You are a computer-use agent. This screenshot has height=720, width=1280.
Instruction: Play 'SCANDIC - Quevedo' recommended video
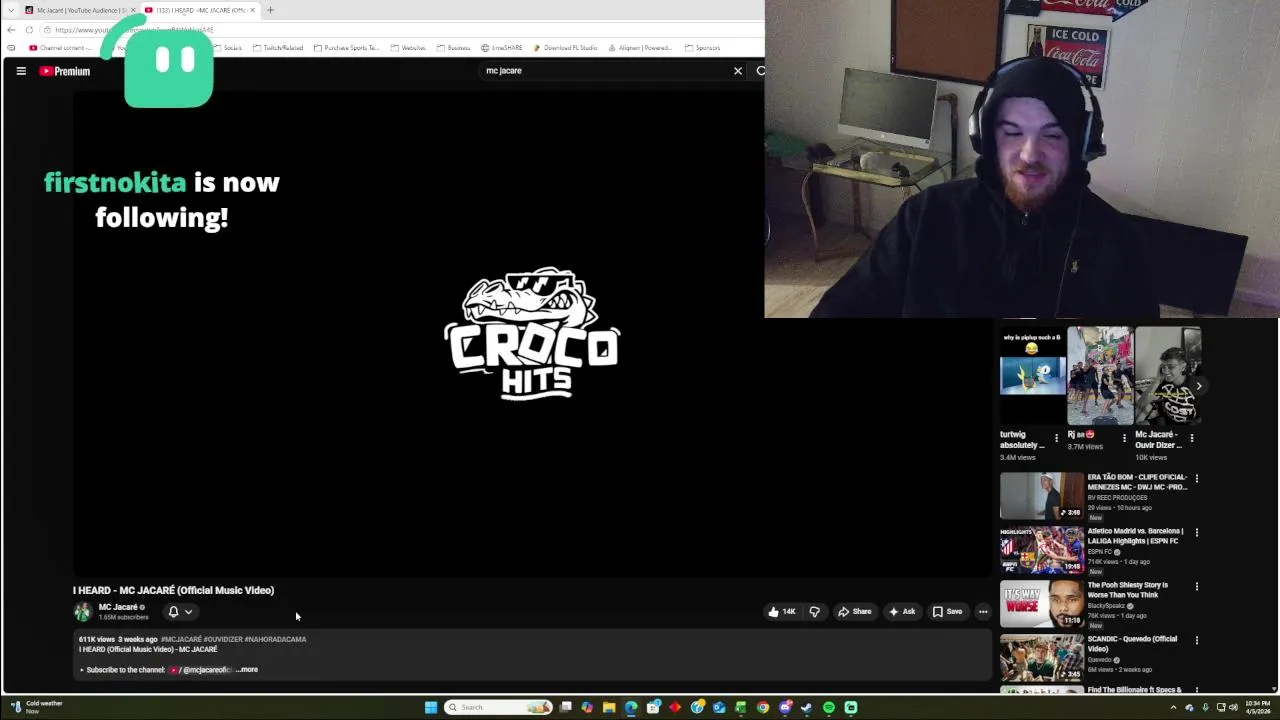pos(1041,657)
